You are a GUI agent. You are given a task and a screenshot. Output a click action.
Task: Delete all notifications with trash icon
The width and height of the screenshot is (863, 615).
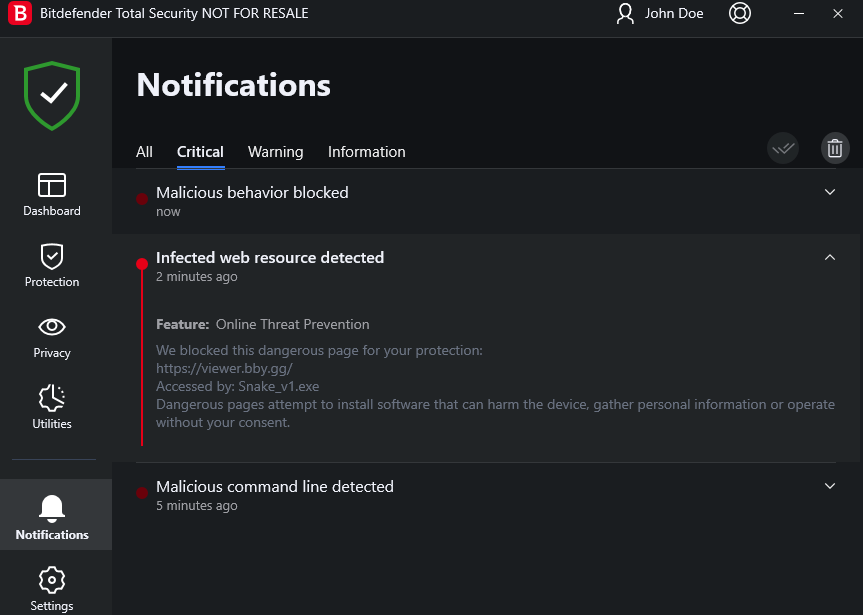(x=834, y=149)
